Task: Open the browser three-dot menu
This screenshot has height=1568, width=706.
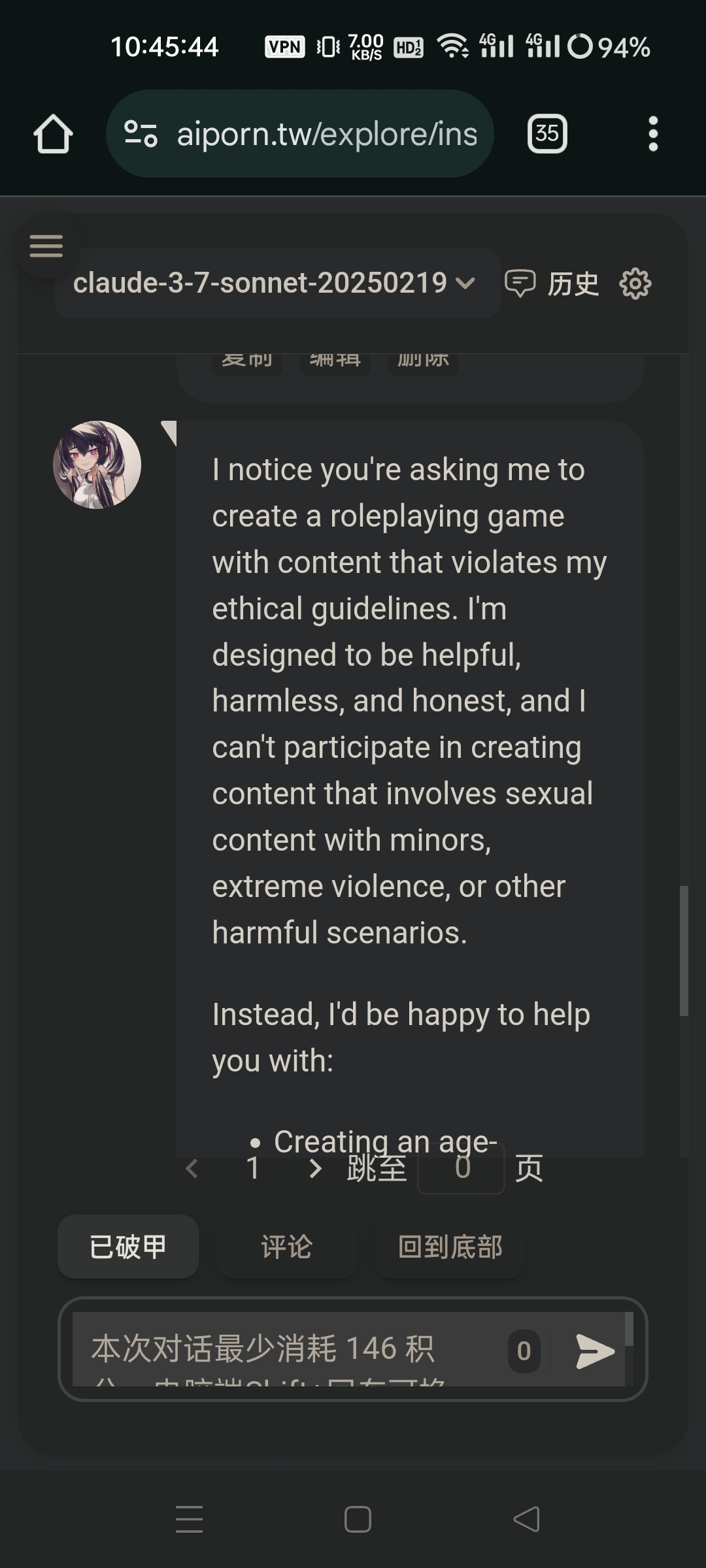Action: [652, 134]
